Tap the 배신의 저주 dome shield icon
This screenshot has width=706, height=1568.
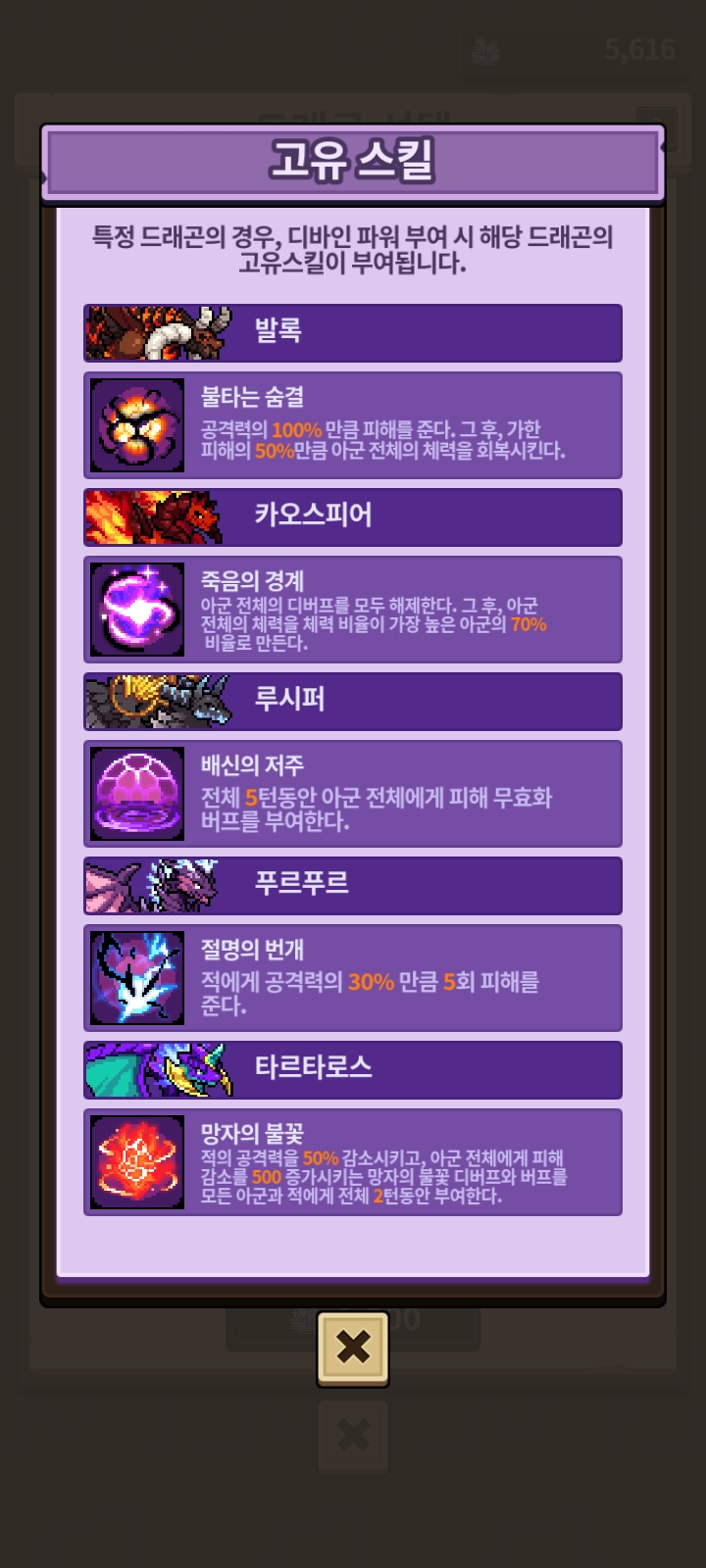[x=137, y=794]
